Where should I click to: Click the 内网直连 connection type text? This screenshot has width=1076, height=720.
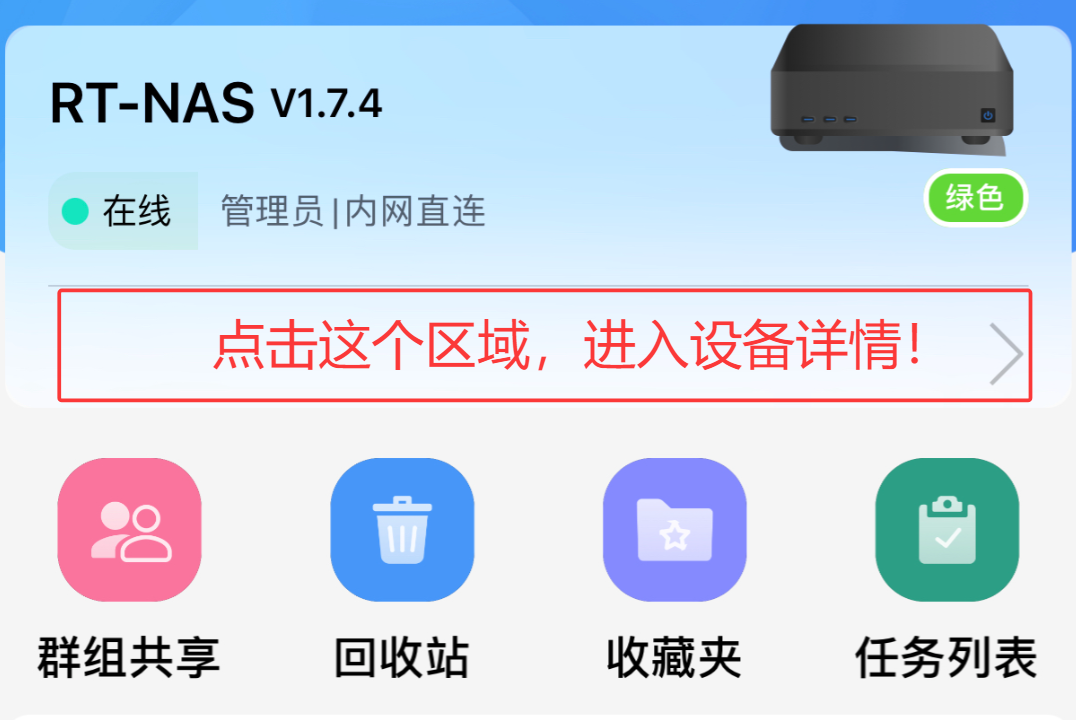(415, 211)
